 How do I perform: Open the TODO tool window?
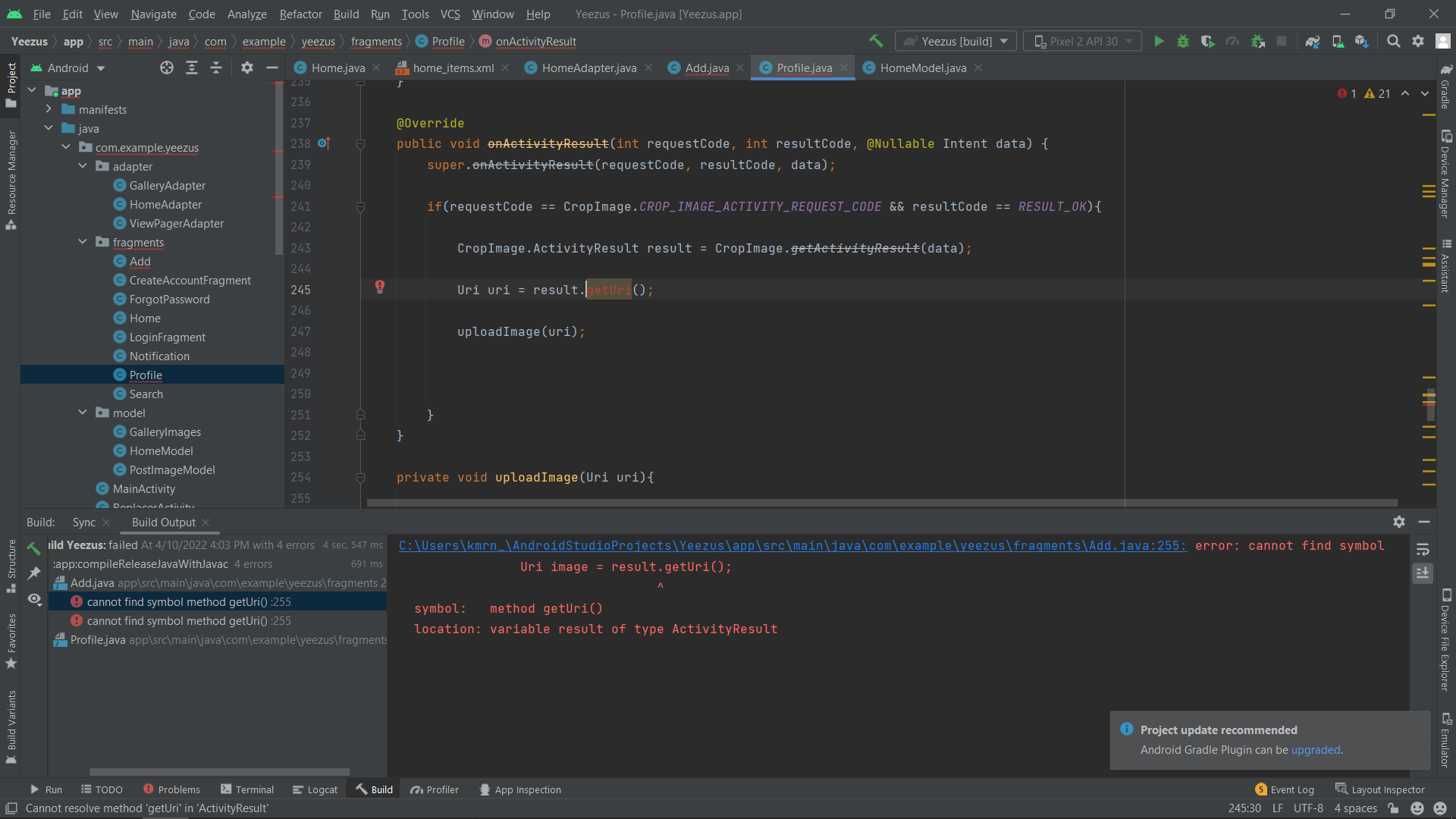point(102,789)
